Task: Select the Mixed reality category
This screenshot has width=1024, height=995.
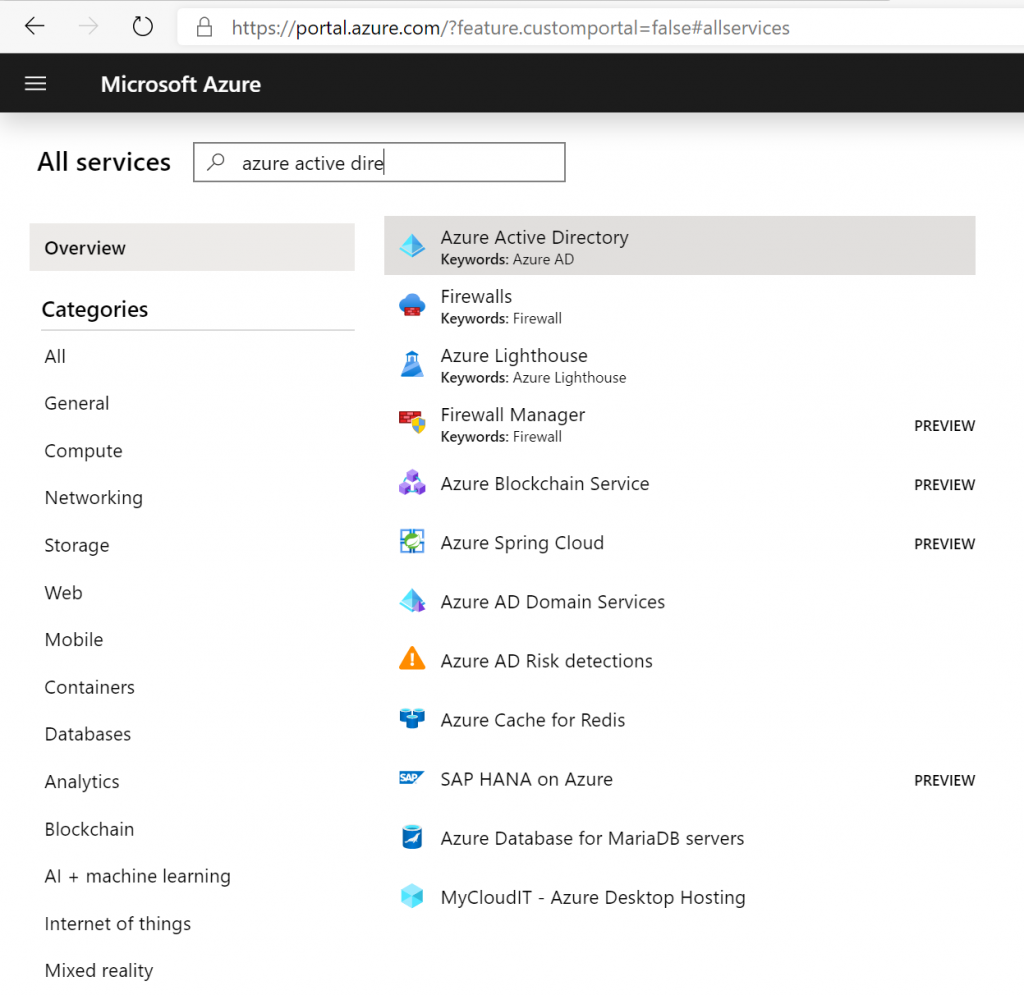Action: (99, 971)
